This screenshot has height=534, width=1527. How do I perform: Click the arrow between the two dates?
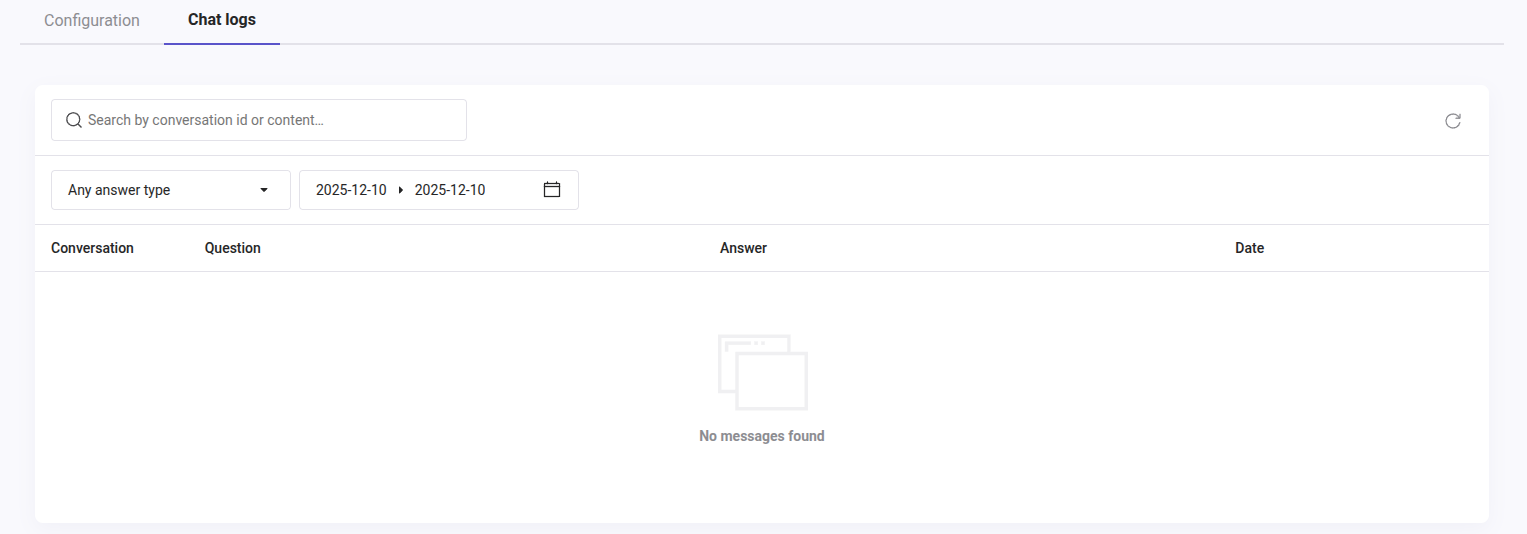[401, 190]
